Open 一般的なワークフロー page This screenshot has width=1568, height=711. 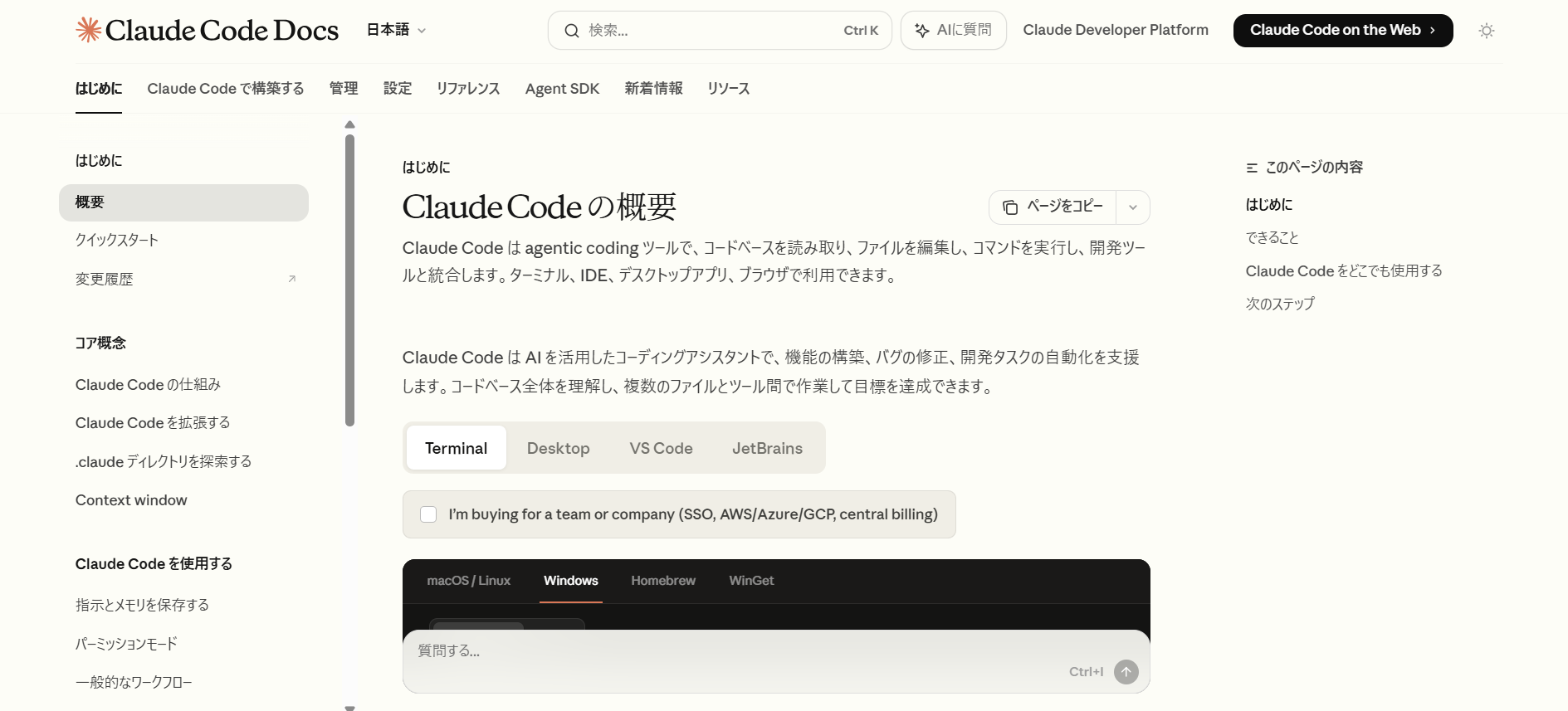tap(134, 683)
